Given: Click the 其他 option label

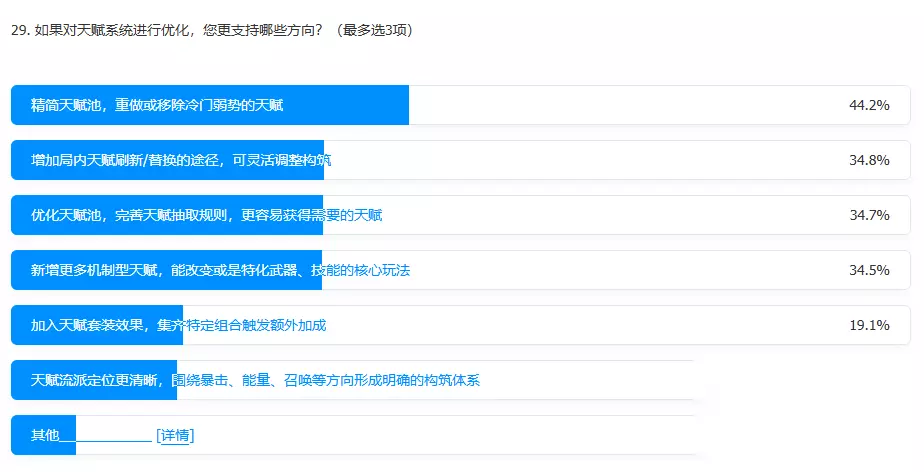Looking at the screenshot, I should click(x=45, y=435).
